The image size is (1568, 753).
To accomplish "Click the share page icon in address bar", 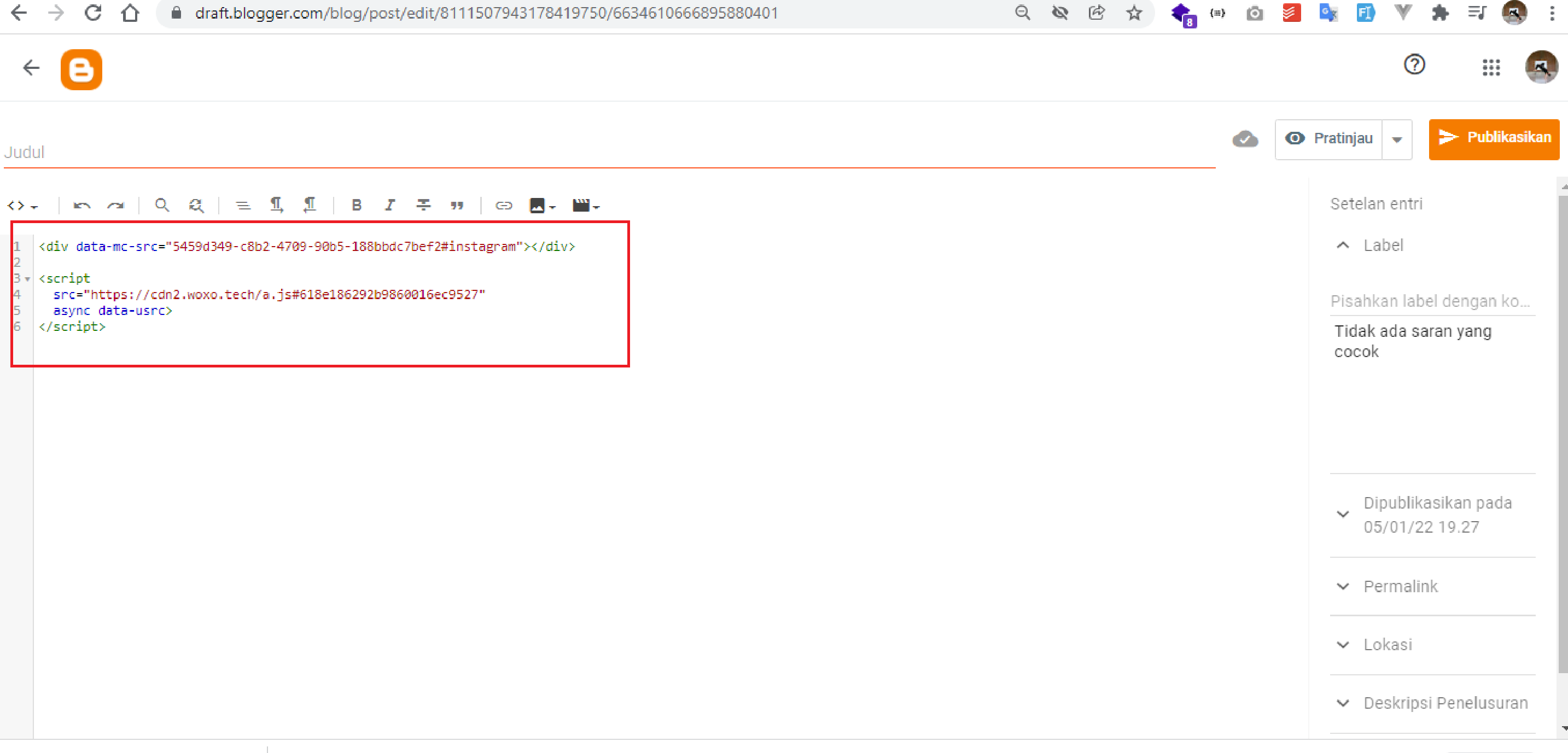I will click(x=1096, y=13).
